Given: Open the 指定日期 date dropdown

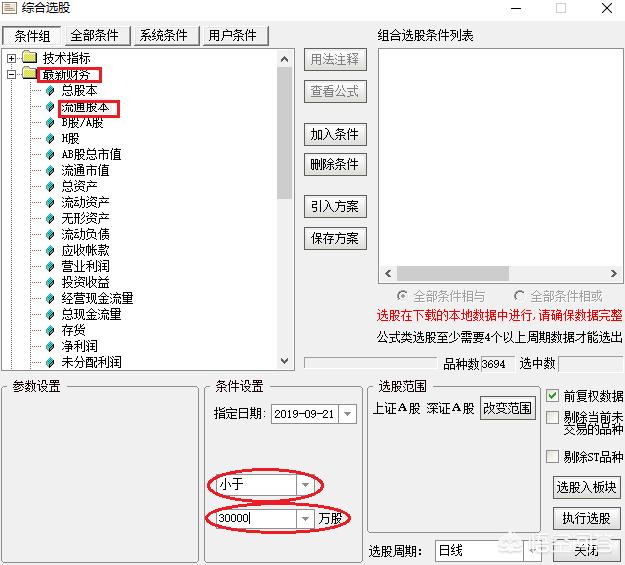Looking at the screenshot, I should 347,414.
